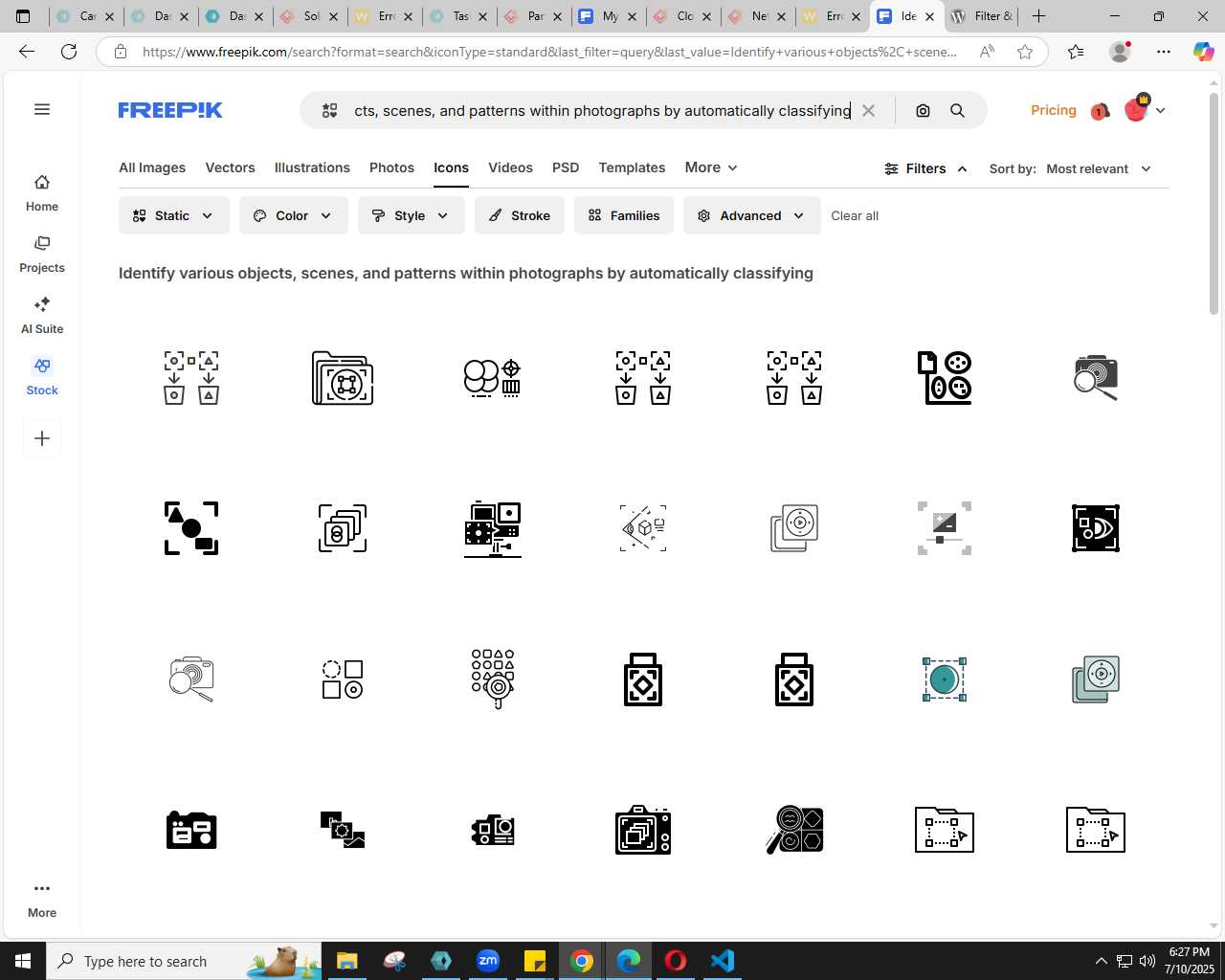The image size is (1225, 980).
Task: Open the isometric cube scan icon
Action: click(x=643, y=528)
